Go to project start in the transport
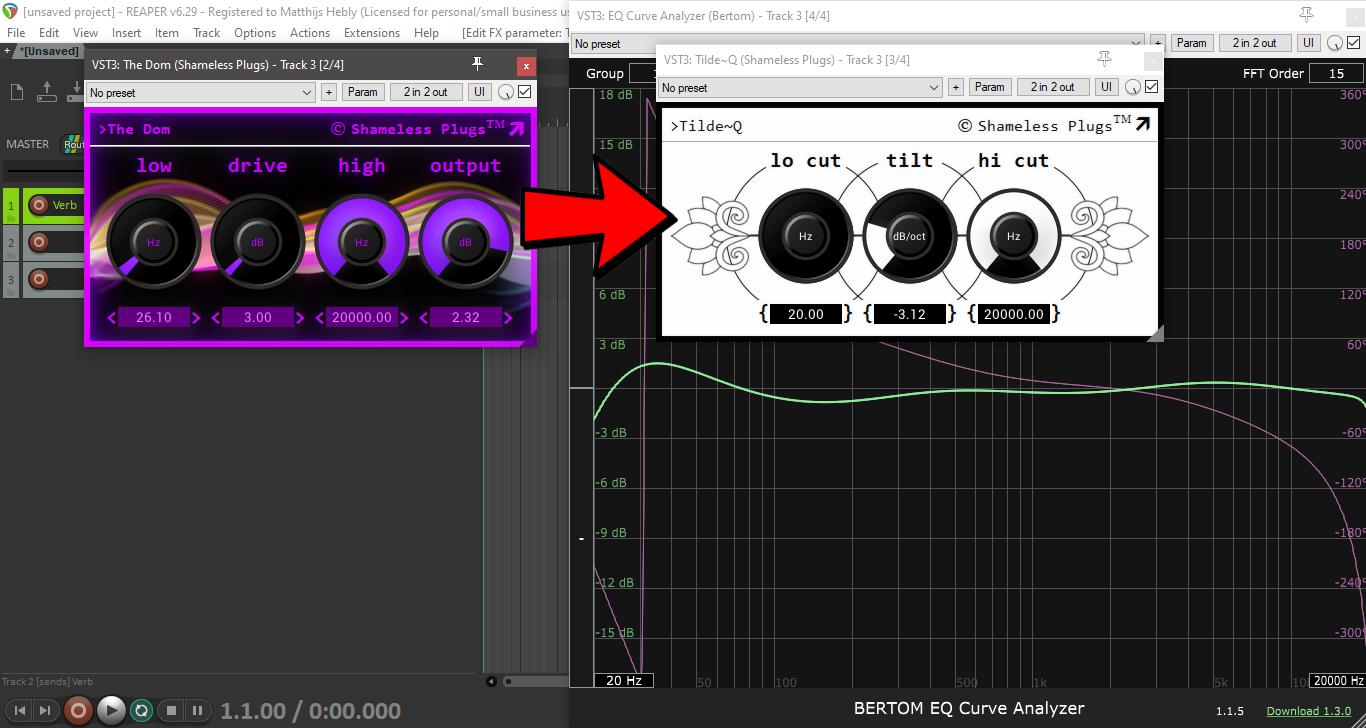This screenshot has height=728, width=1366. coord(19,710)
